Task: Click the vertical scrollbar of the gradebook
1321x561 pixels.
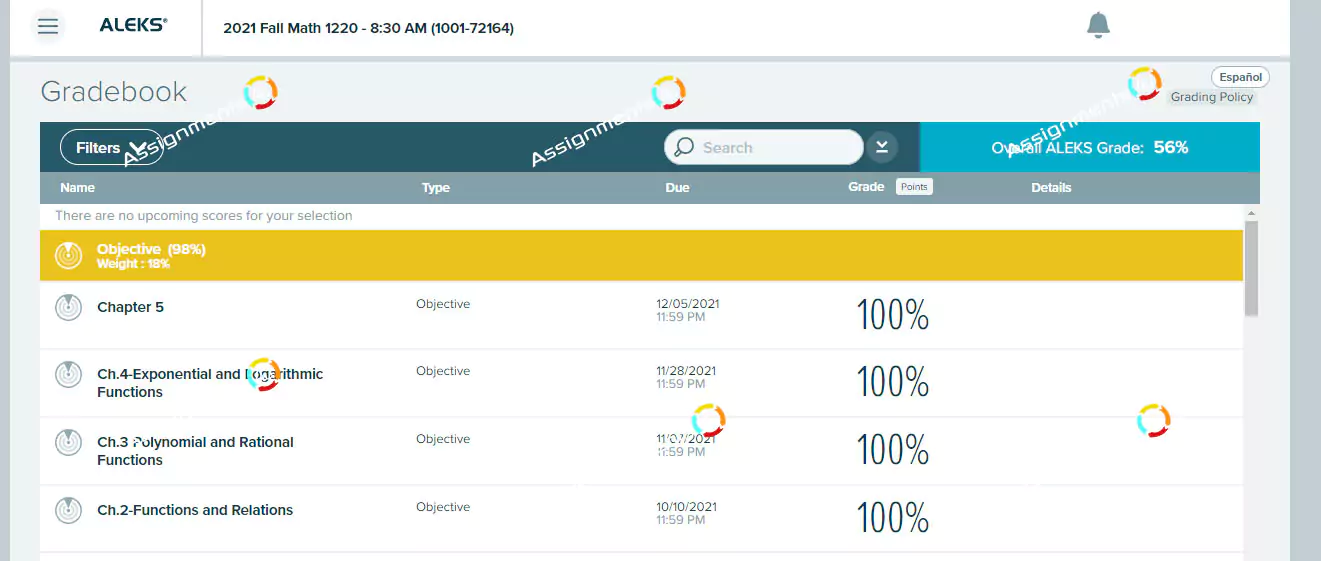Action: coord(1251,270)
